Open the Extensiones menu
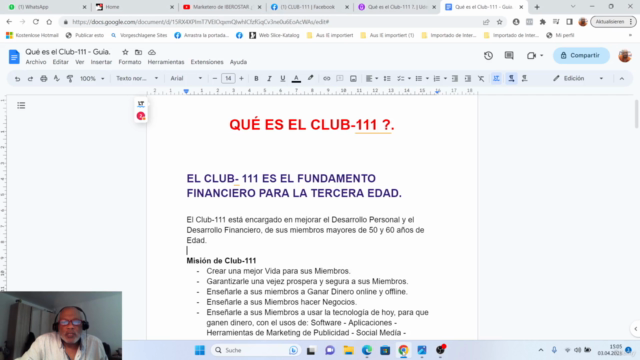640x360 pixels. tap(207, 62)
